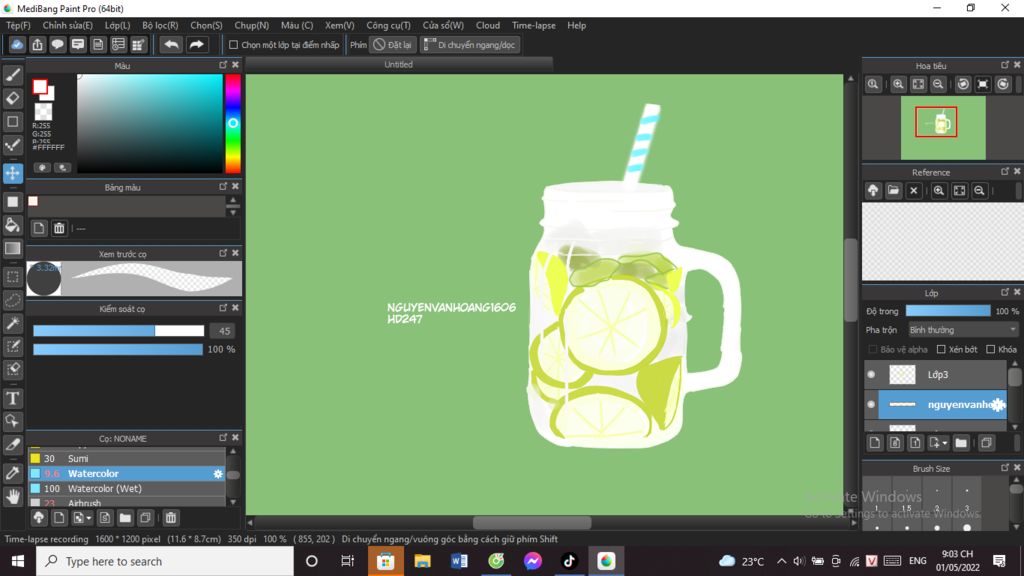The image size is (1024, 576).
Task: Open the 'Pha trộn' blend mode dropdown
Action: 963,330
